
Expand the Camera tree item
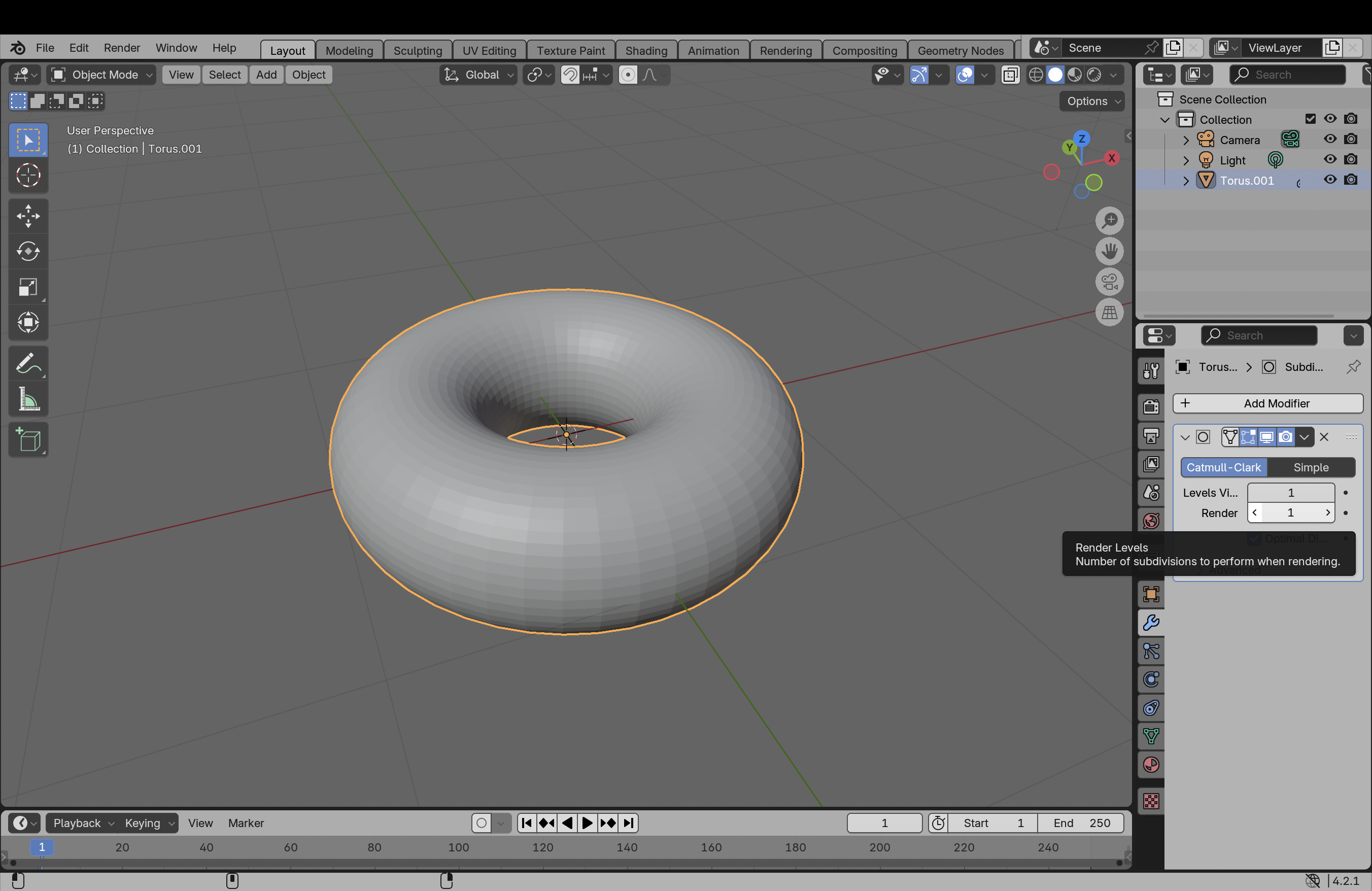tap(1186, 140)
